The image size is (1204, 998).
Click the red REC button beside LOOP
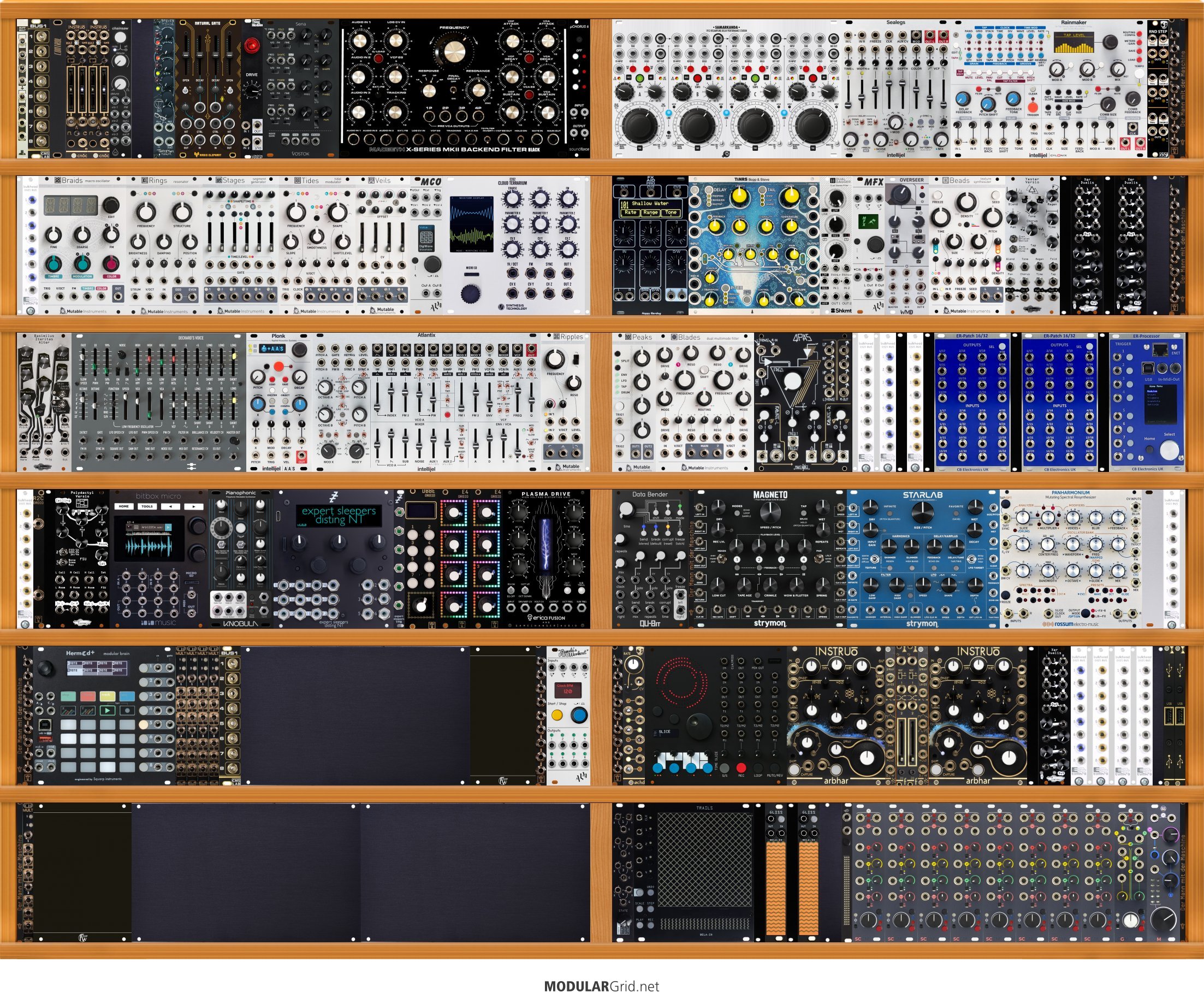pyautogui.click(x=741, y=767)
